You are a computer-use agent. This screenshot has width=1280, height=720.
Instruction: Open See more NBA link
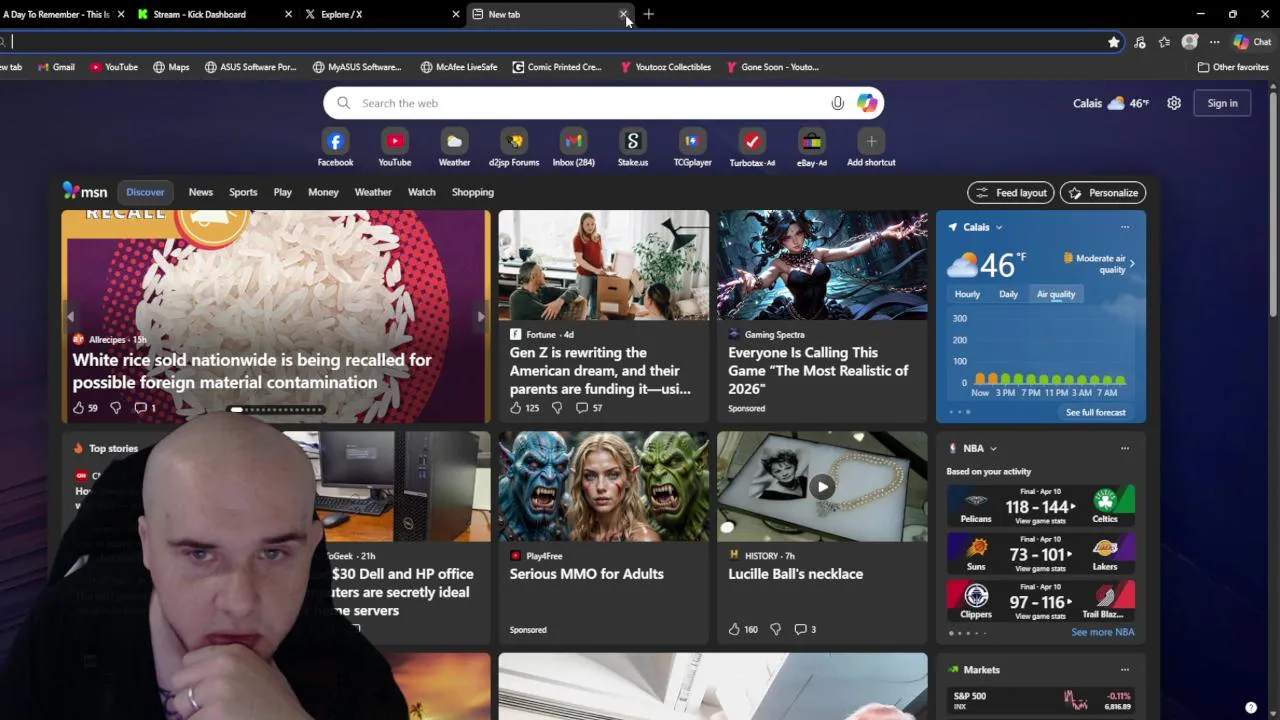(1103, 632)
